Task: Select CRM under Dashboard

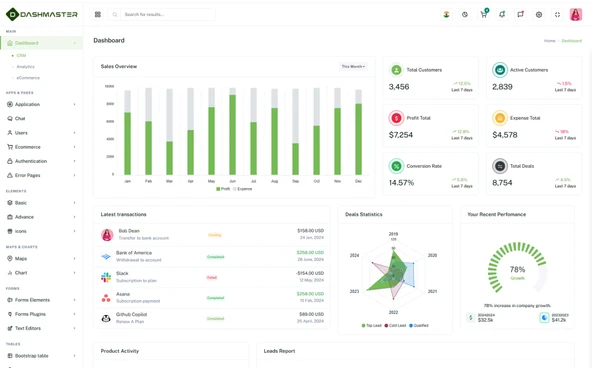Action: pos(21,55)
